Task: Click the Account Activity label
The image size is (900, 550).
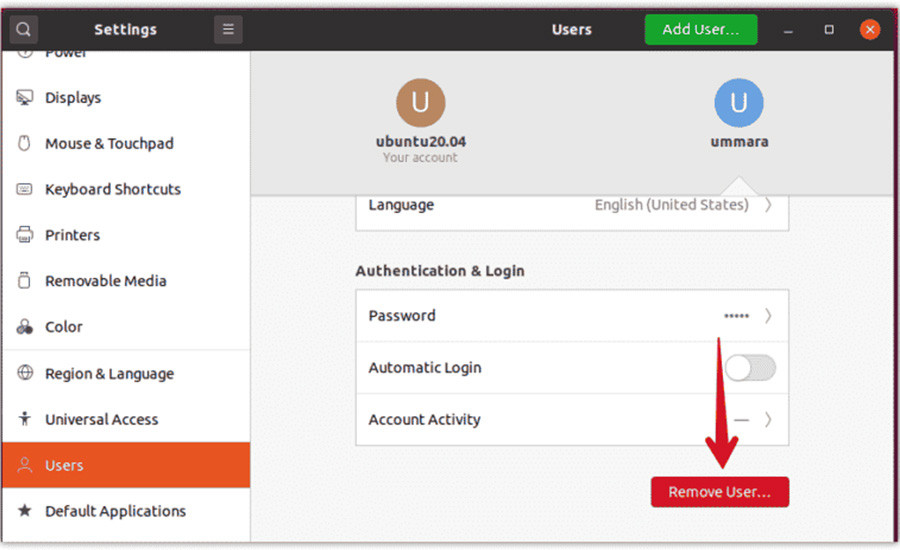Action: (424, 420)
